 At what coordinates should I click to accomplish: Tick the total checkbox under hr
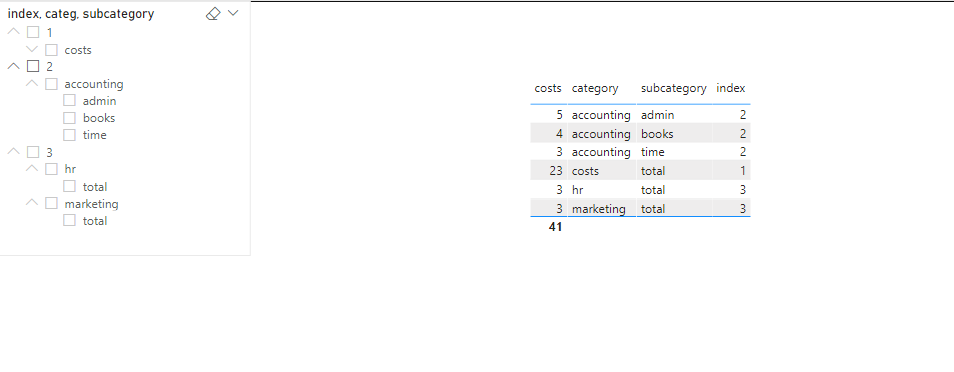coord(69,186)
